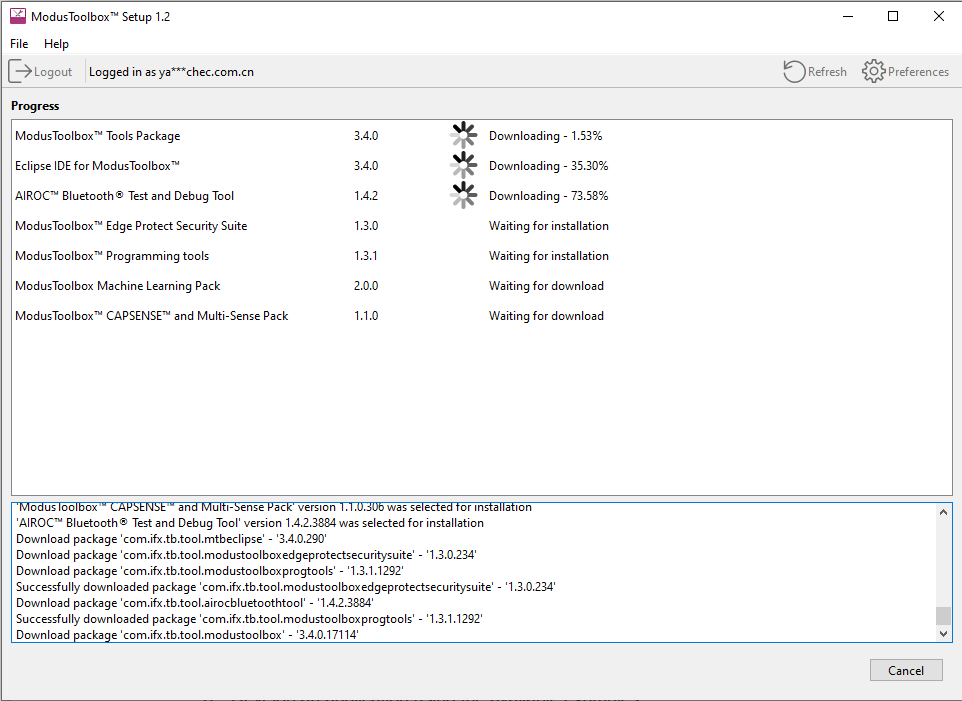Click 'Waiting for installation' for Edge Protect Suite
Image resolution: width=962 pixels, height=701 pixels.
point(548,226)
